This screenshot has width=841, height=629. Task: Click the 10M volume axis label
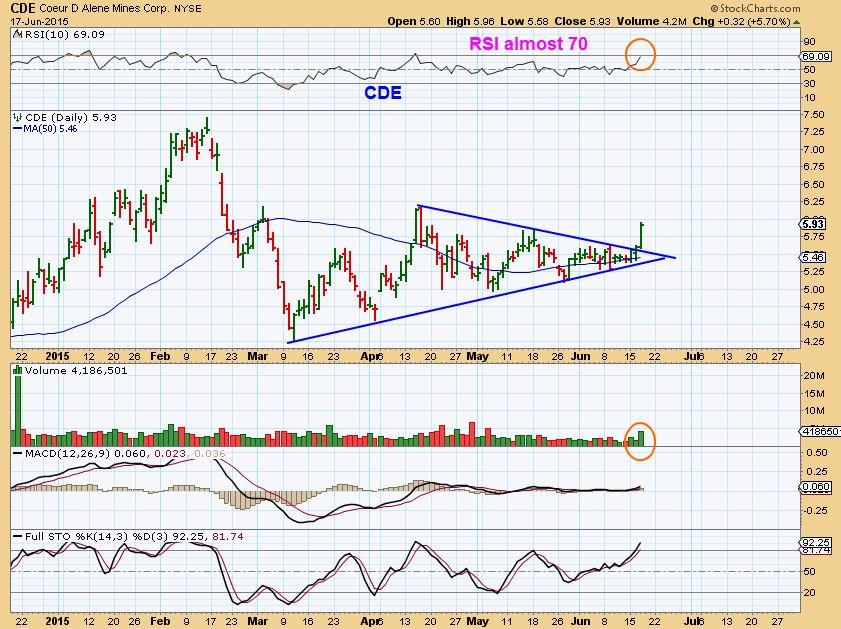coord(814,411)
